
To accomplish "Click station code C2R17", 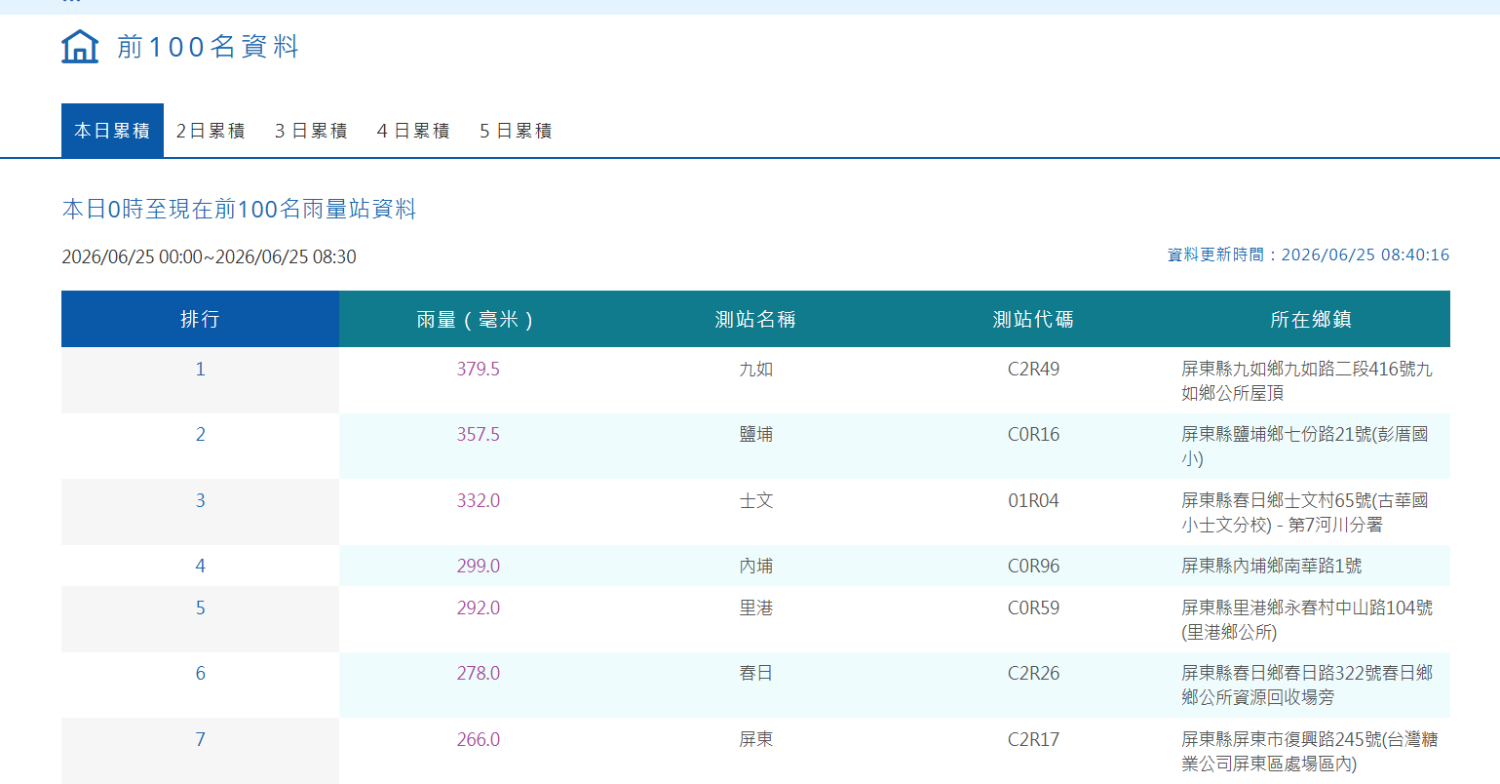I will point(1033,740).
